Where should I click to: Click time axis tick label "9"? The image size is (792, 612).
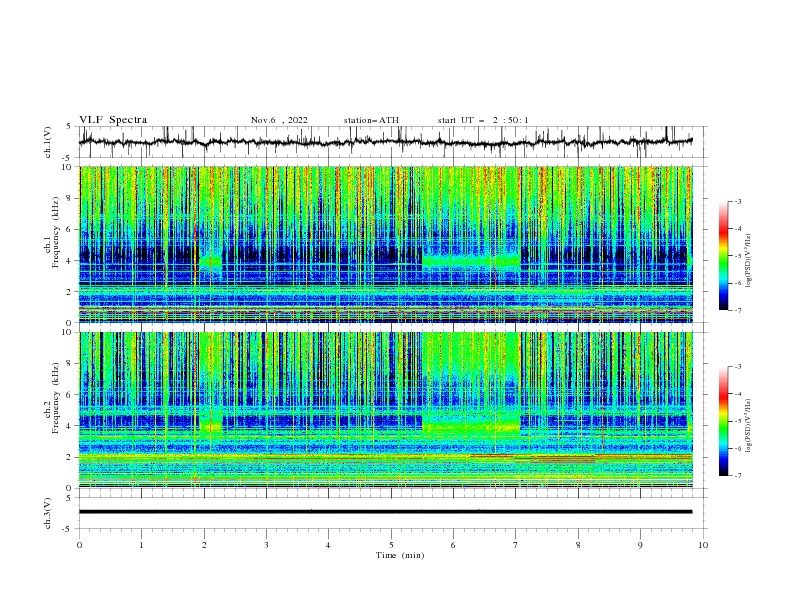[640, 545]
